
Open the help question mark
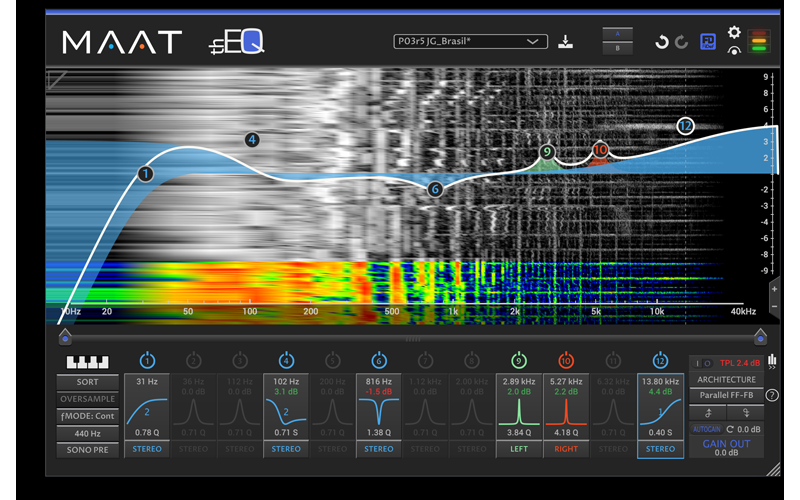click(x=772, y=395)
